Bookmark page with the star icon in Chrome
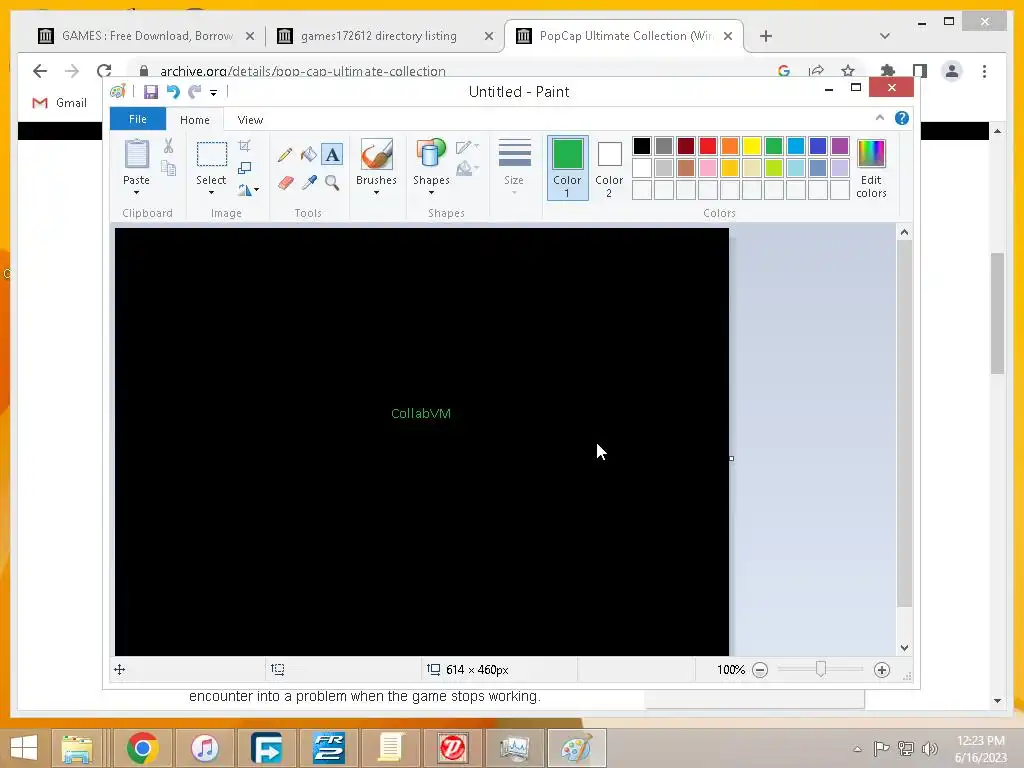The width and height of the screenshot is (1024, 768). 848,71
